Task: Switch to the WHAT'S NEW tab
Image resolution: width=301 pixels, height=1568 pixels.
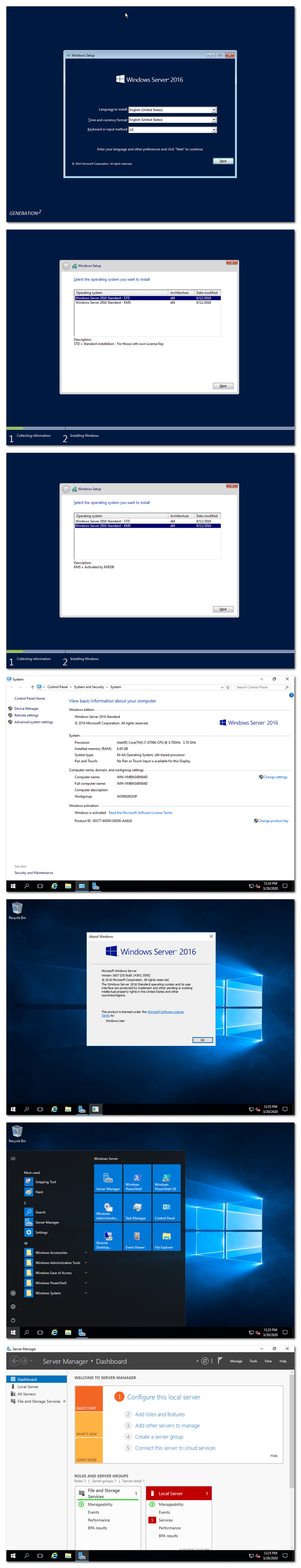Action: (88, 1424)
